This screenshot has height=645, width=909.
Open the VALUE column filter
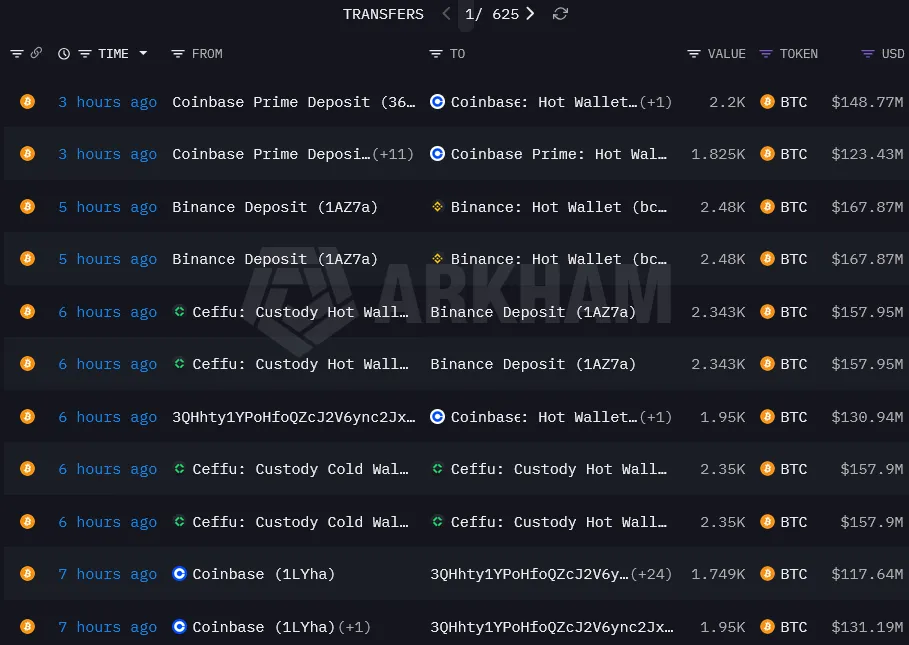tap(694, 54)
